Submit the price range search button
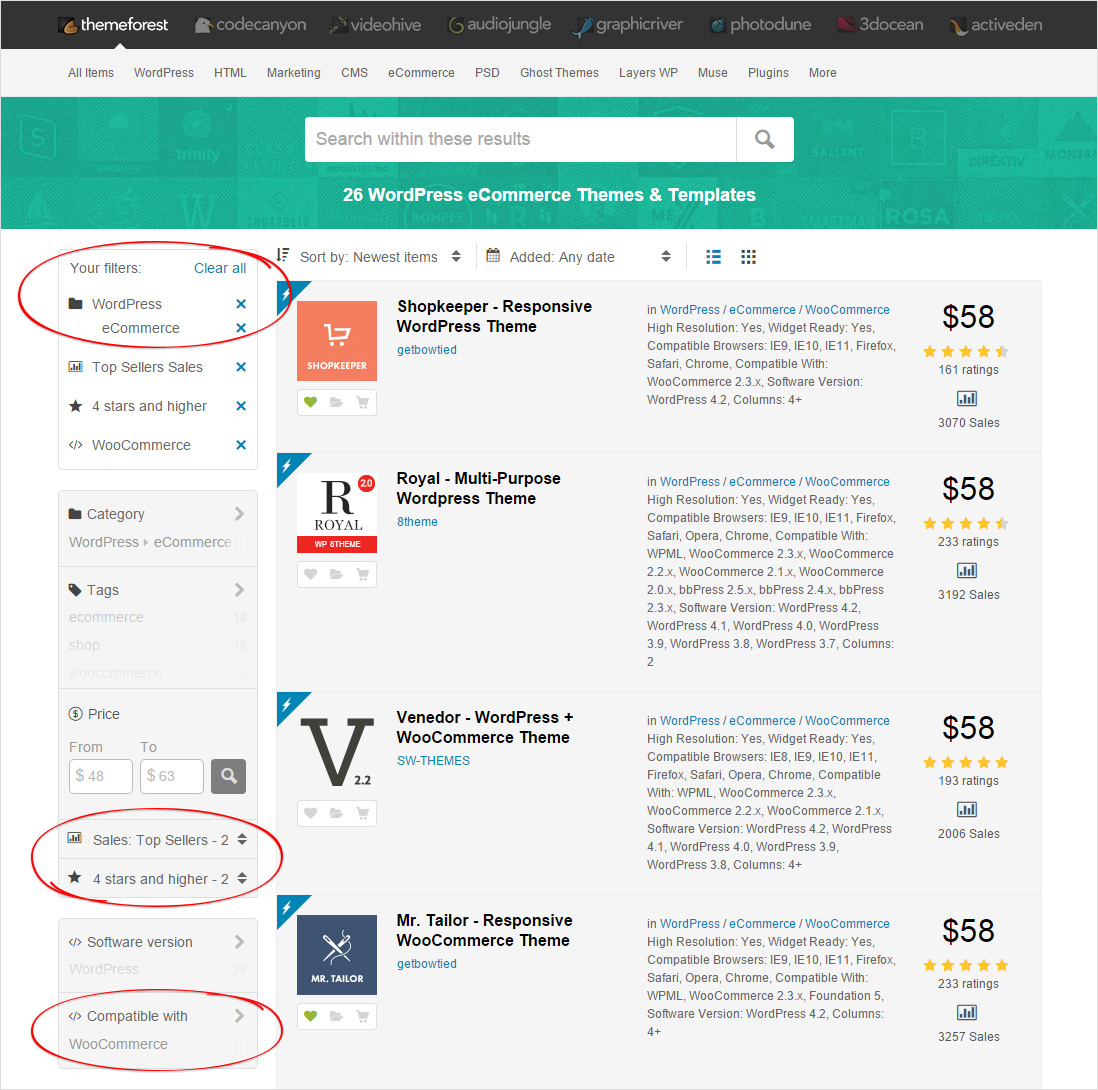This screenshot has height=1090, width=1098. click(228, 776)
